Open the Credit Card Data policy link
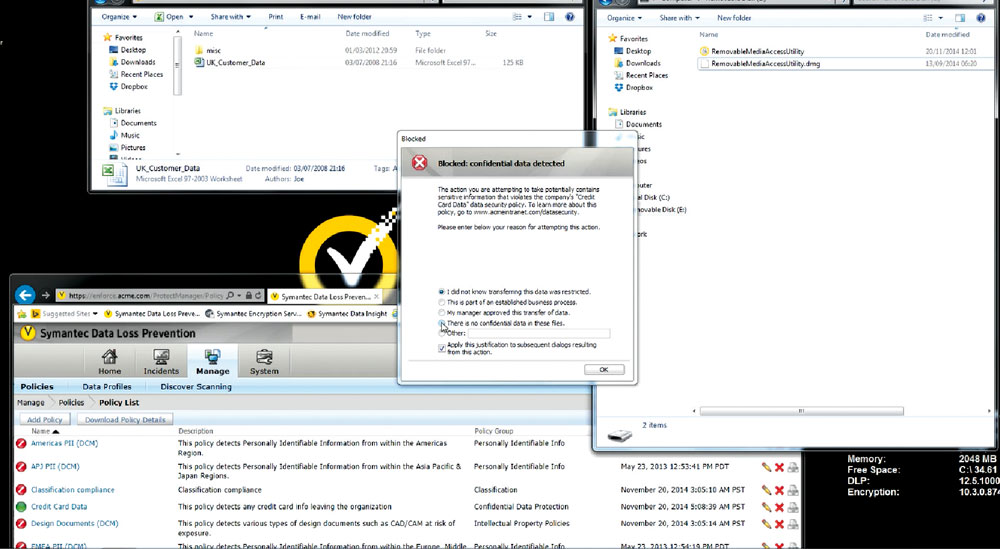Screen dimensions: 1000x549 pos(59,507)
